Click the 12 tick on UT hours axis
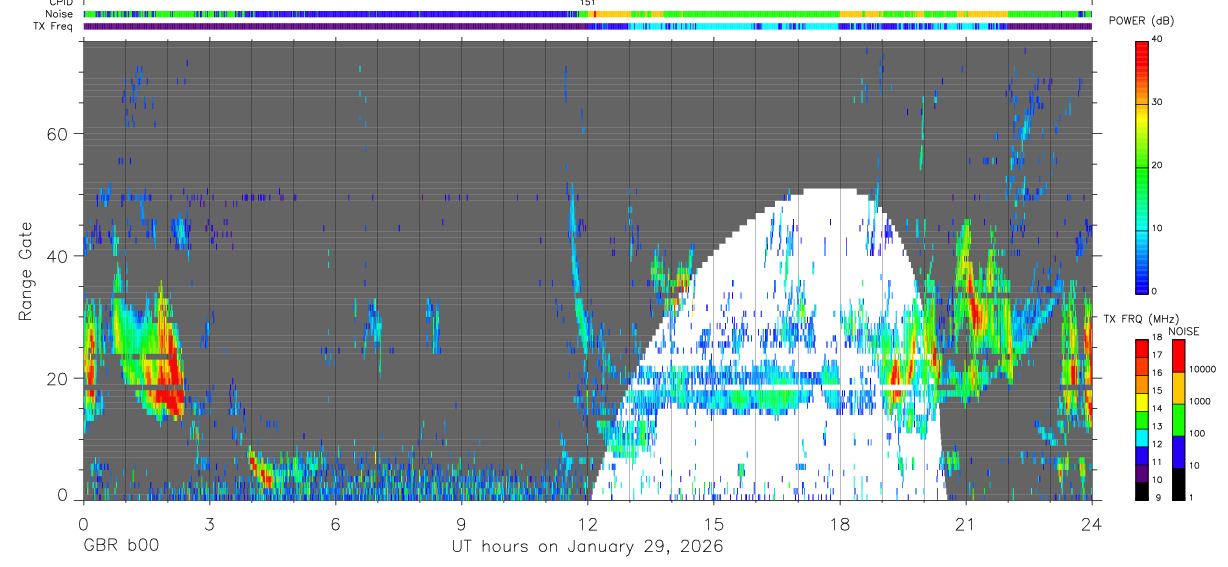 coord(587,523)
